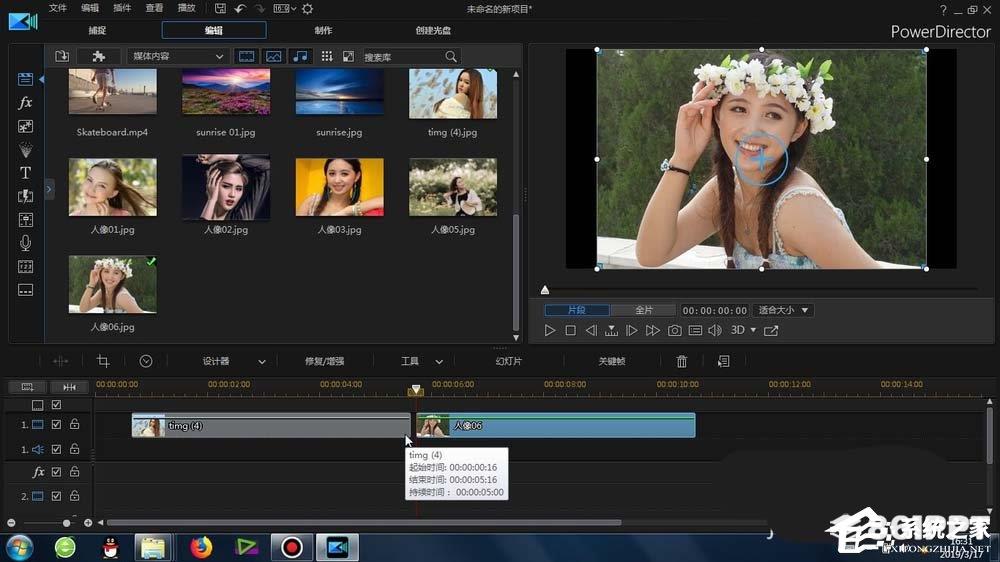Open the Voice-Over microphone room

pos(25,243)
